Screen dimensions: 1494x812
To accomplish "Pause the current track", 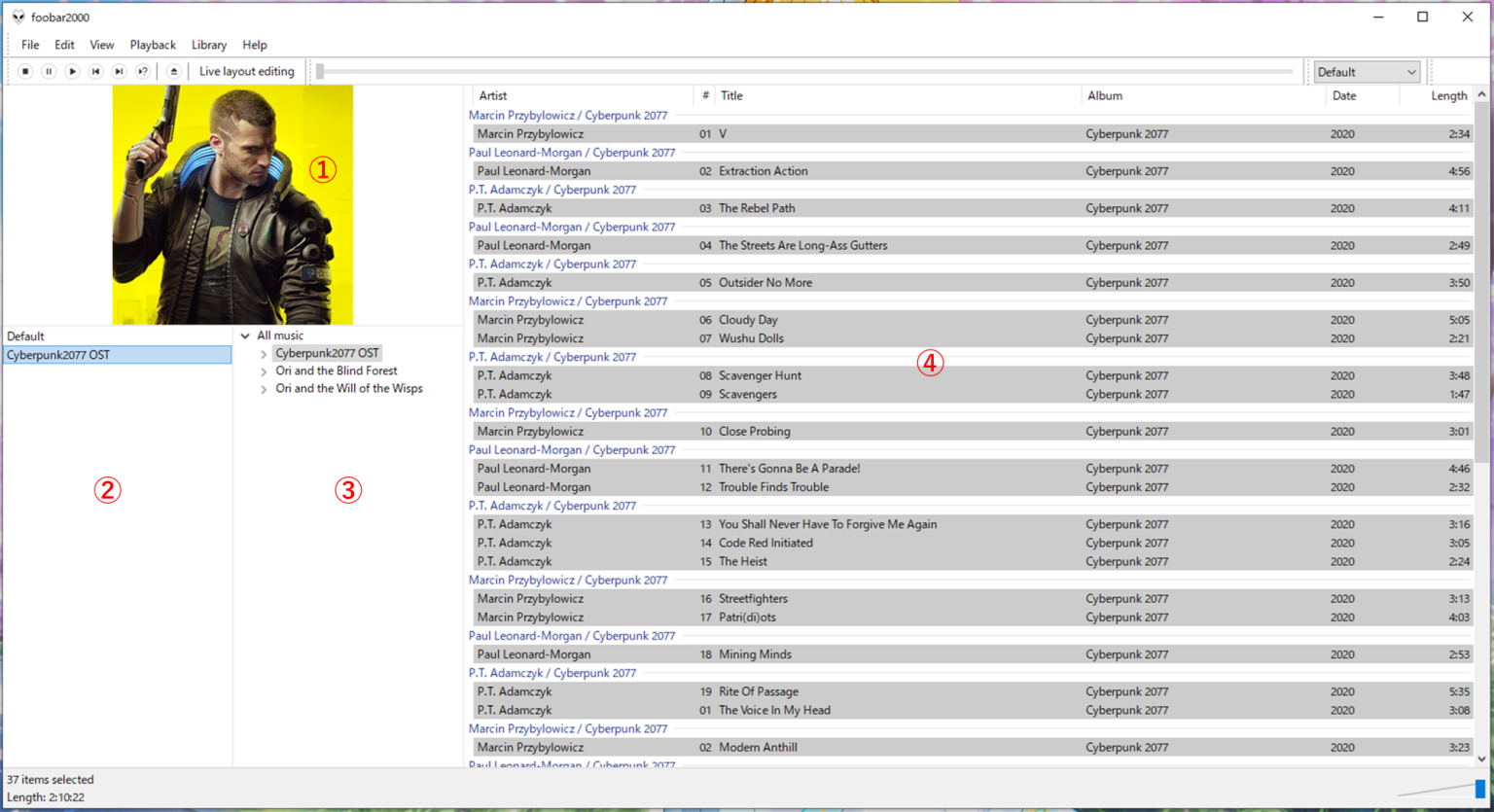I will tap(49, 71).
